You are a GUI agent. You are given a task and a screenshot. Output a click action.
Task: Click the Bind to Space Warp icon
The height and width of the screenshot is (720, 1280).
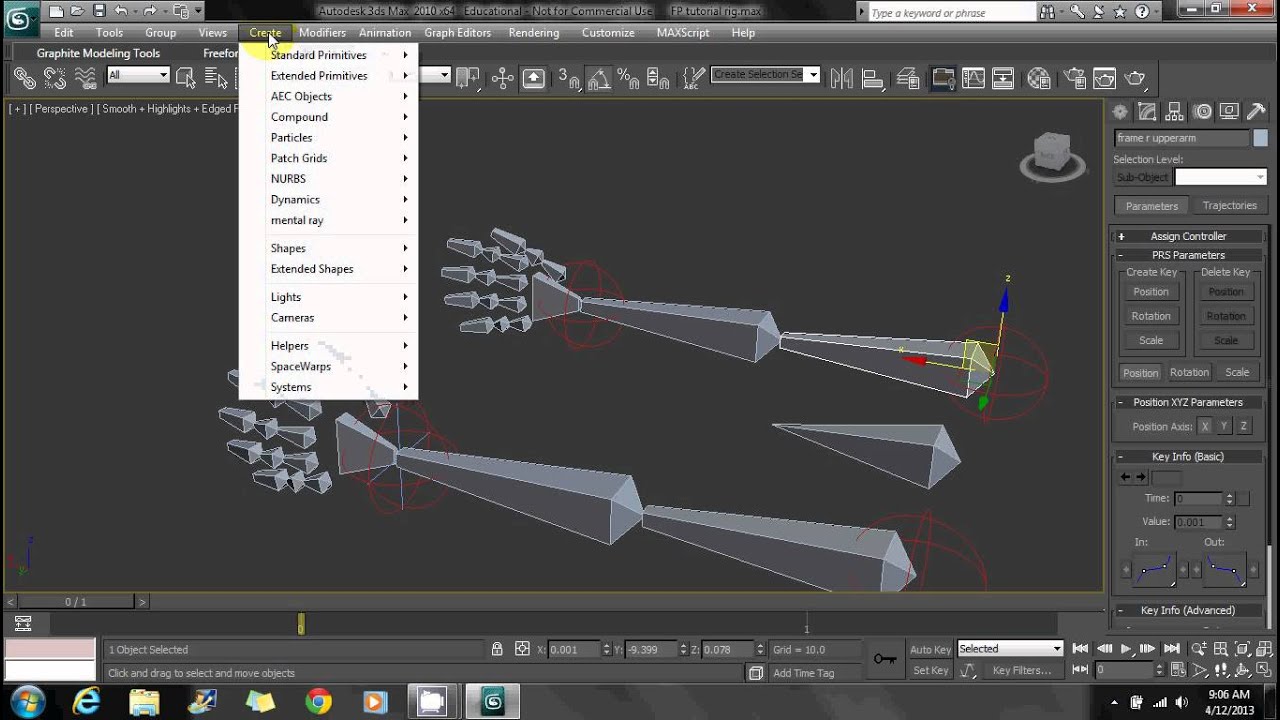[86, 78]
